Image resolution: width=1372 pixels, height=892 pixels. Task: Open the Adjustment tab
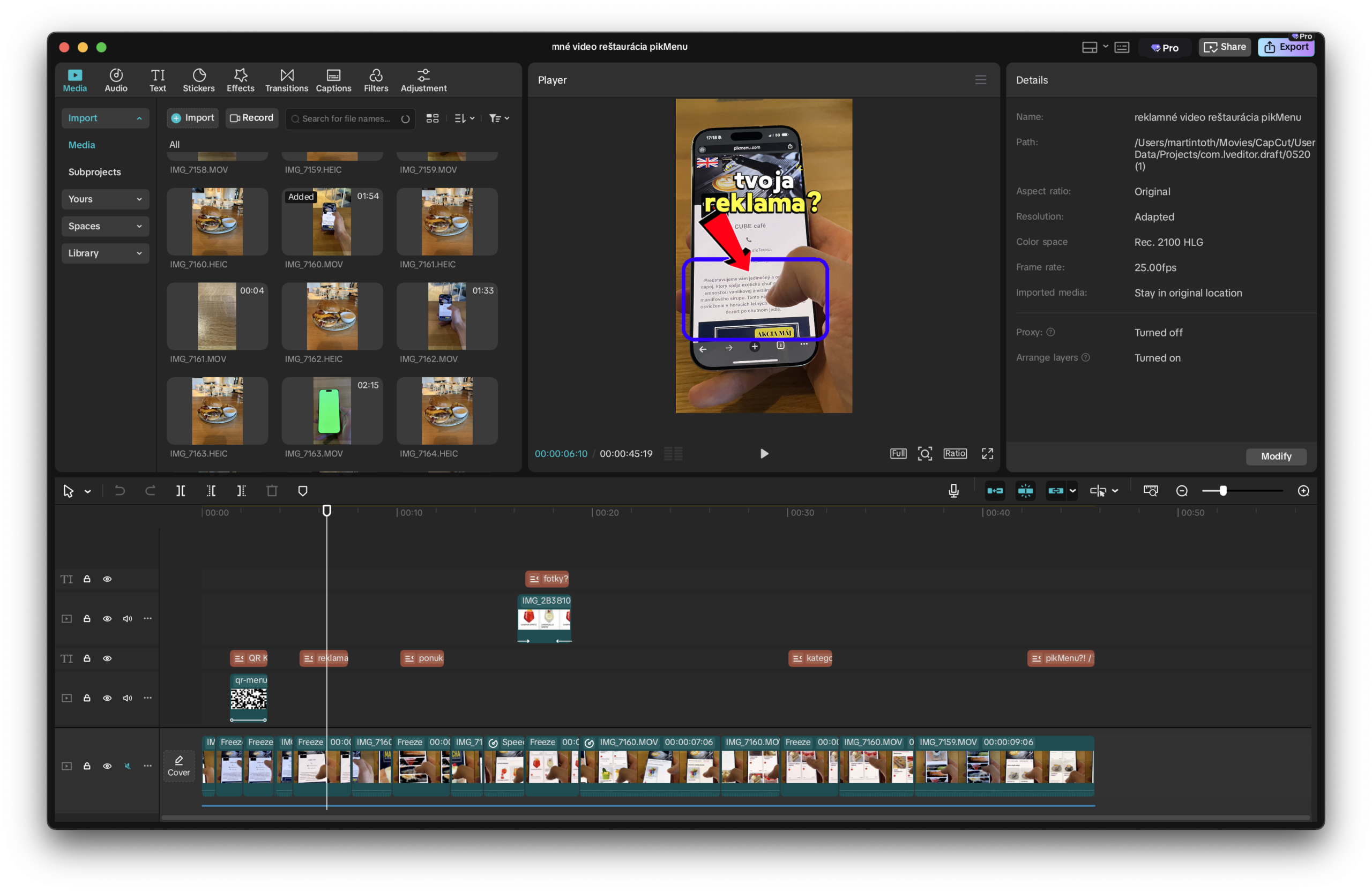423,80
